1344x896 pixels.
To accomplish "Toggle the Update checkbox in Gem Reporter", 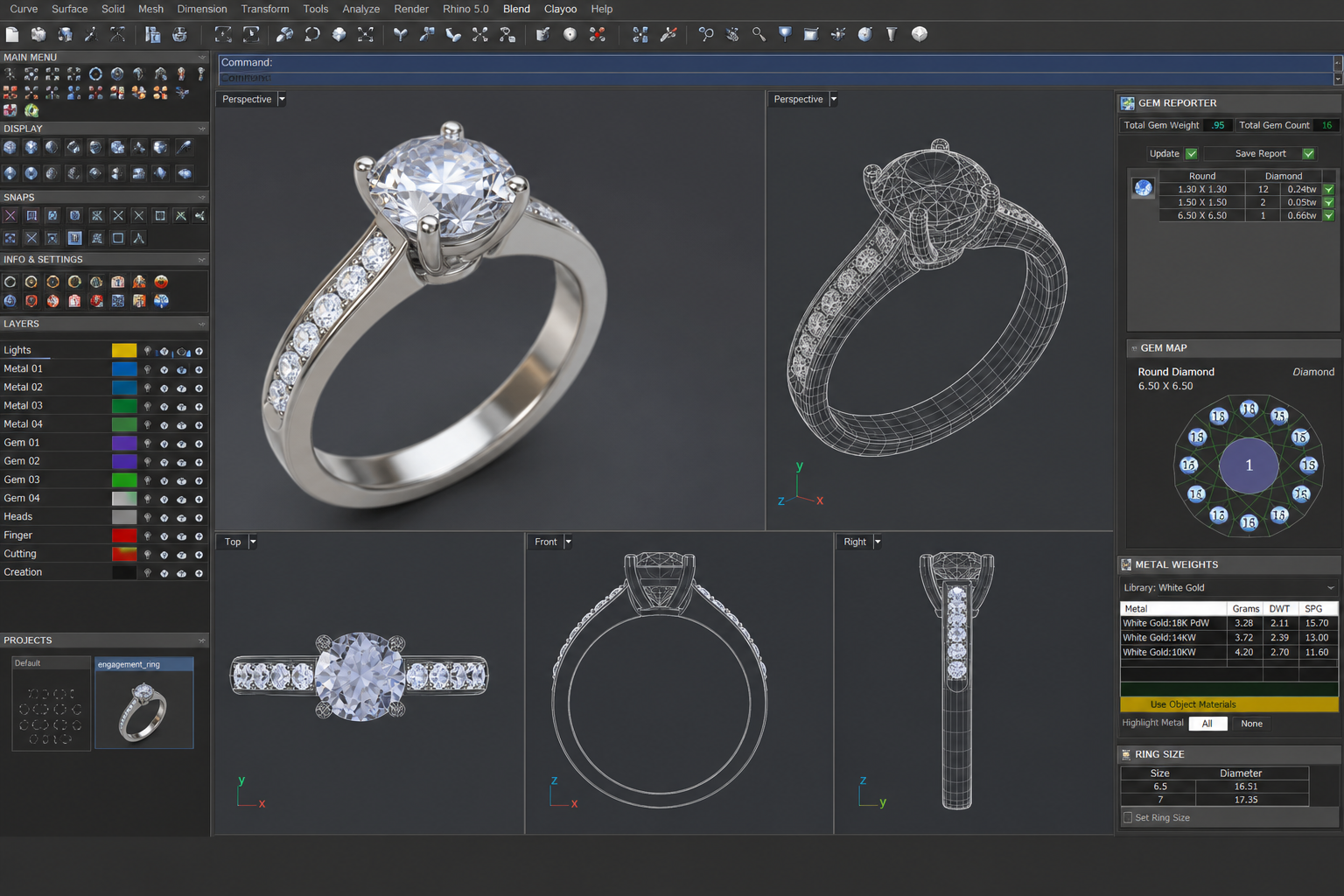I will [x=1191, y=154].
